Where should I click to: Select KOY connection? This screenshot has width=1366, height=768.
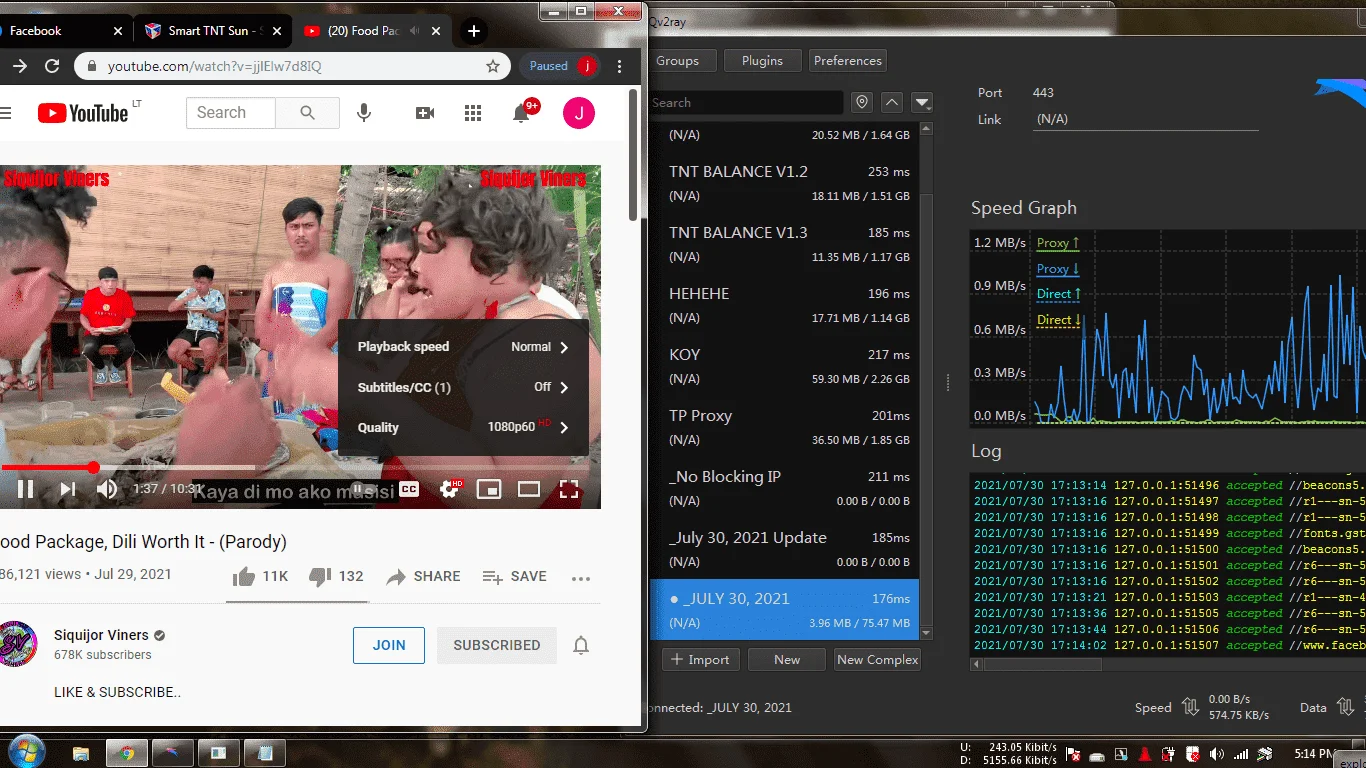point(785,366)
